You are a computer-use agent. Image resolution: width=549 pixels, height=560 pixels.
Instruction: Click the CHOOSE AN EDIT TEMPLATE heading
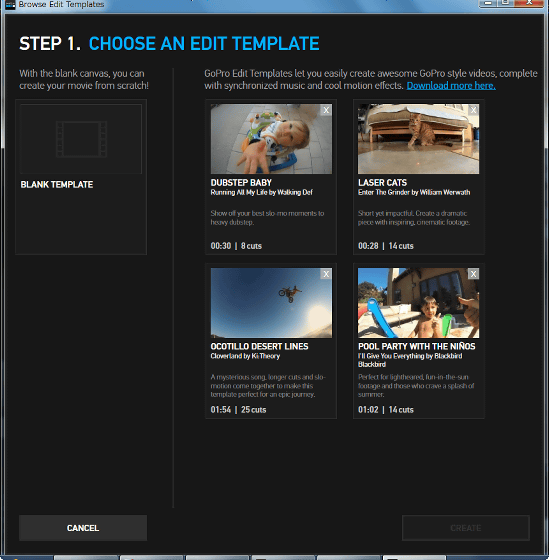[x=204, y=44]
